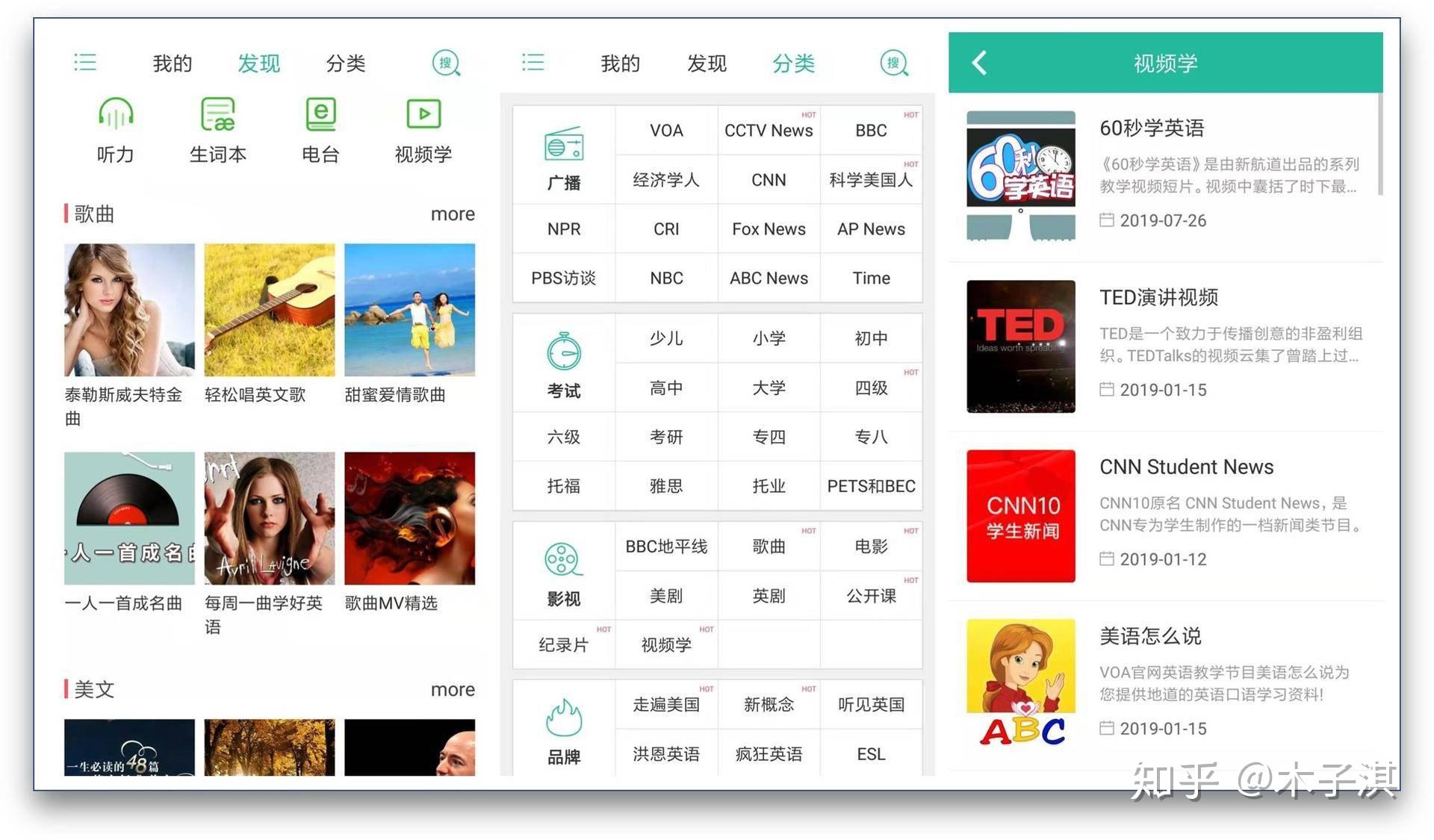Open the TED演讲视频 list item
Viewport: 1434px width, 840px height.
click(x=1165, y=346)
